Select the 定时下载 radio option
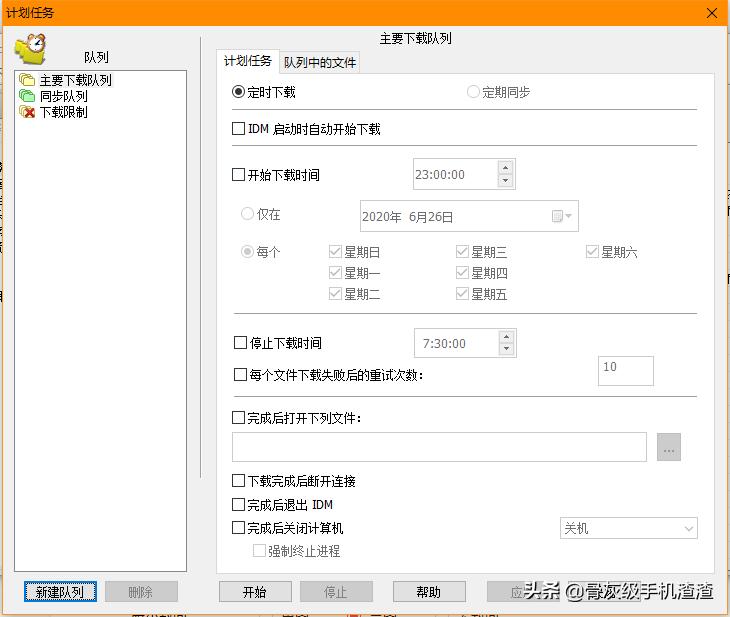 click(x=264, y=92)
